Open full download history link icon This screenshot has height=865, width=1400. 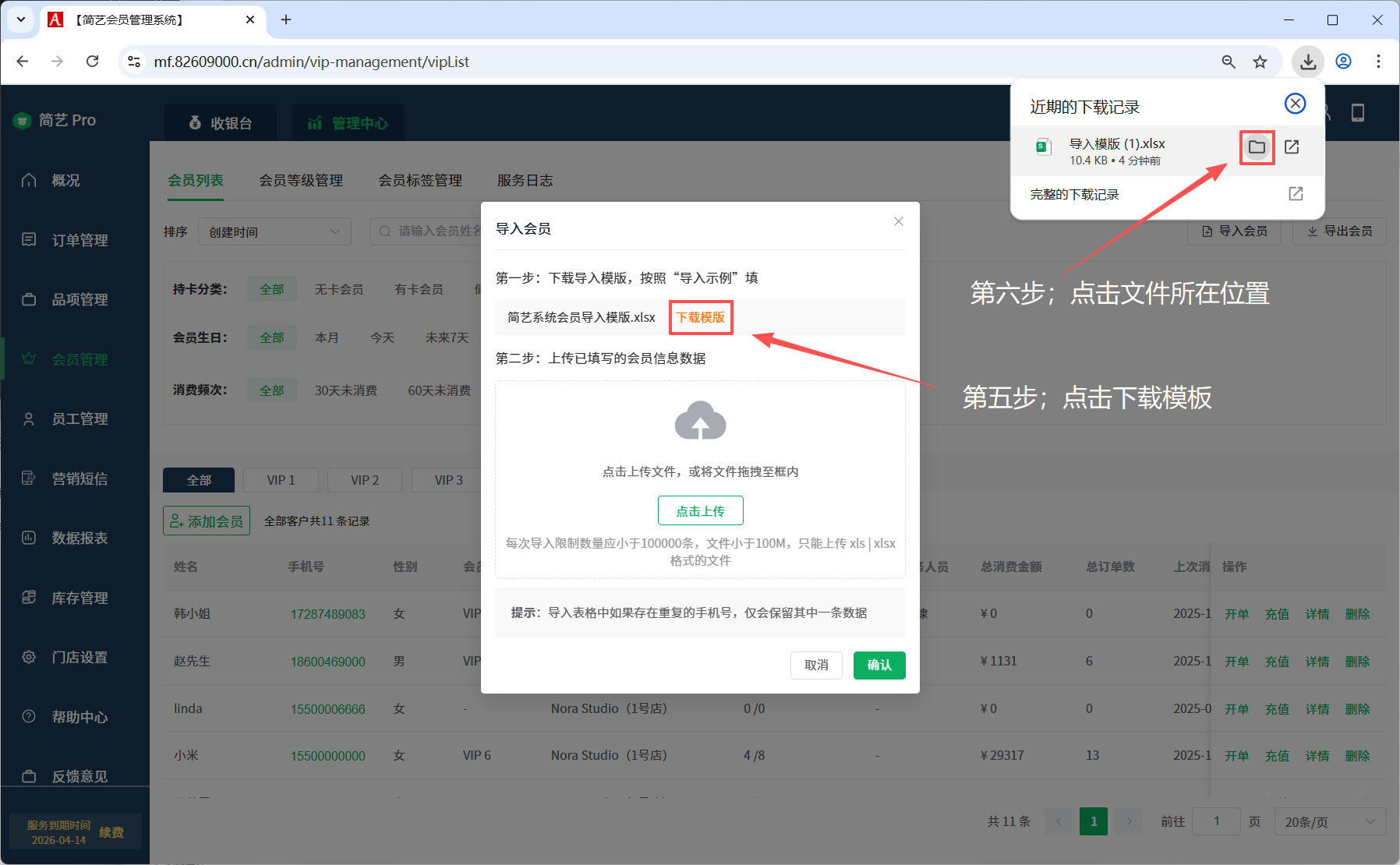pos(1296,194)
